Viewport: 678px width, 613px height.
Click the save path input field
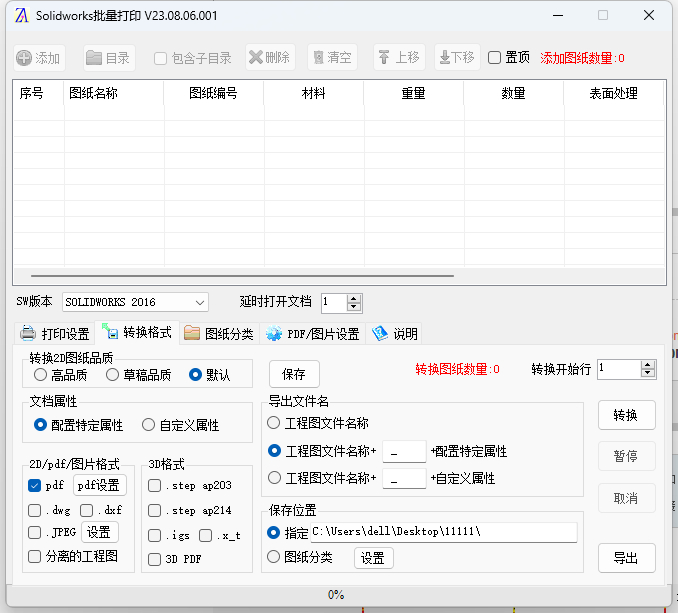444,532
